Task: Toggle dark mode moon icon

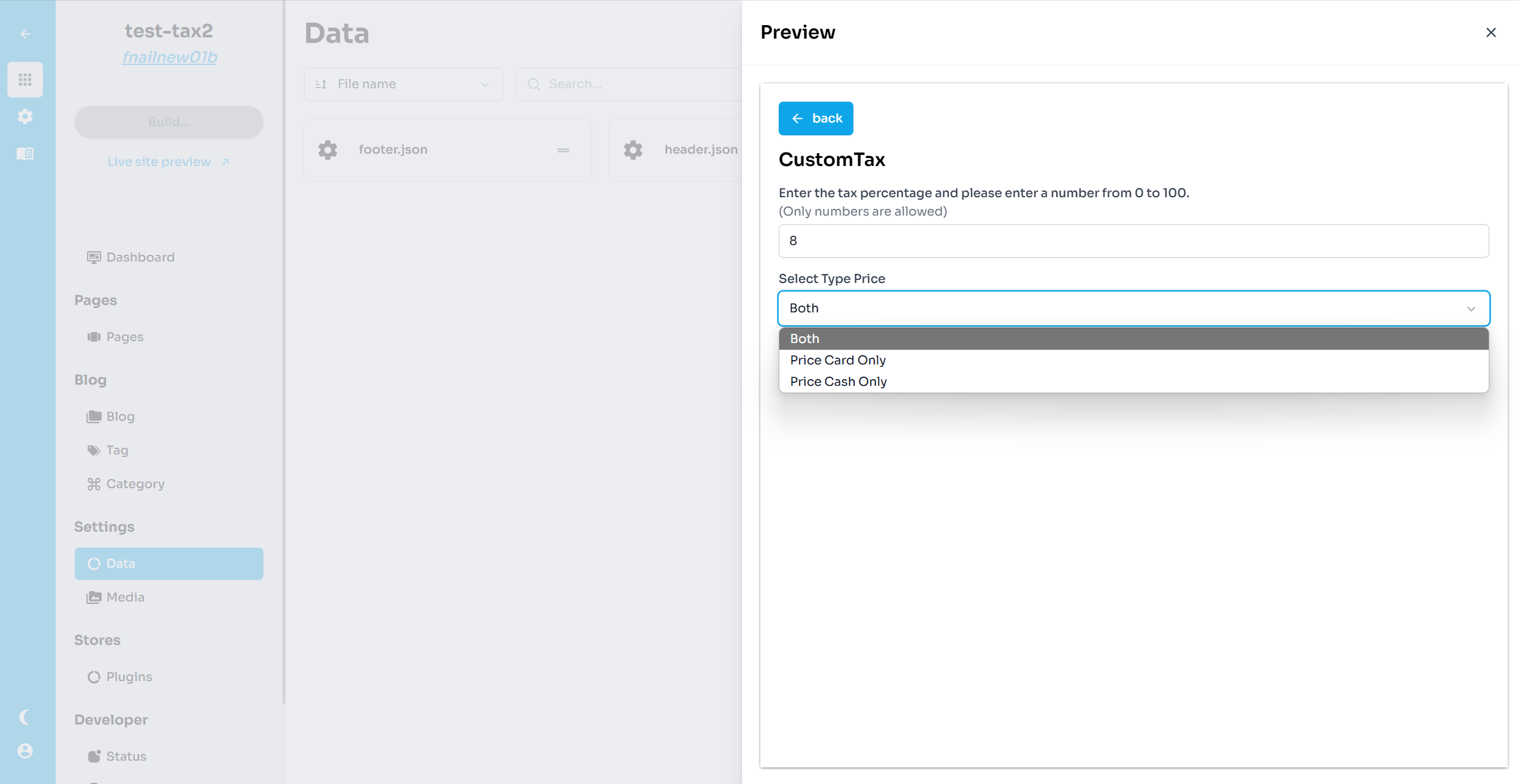Action: 25,717
